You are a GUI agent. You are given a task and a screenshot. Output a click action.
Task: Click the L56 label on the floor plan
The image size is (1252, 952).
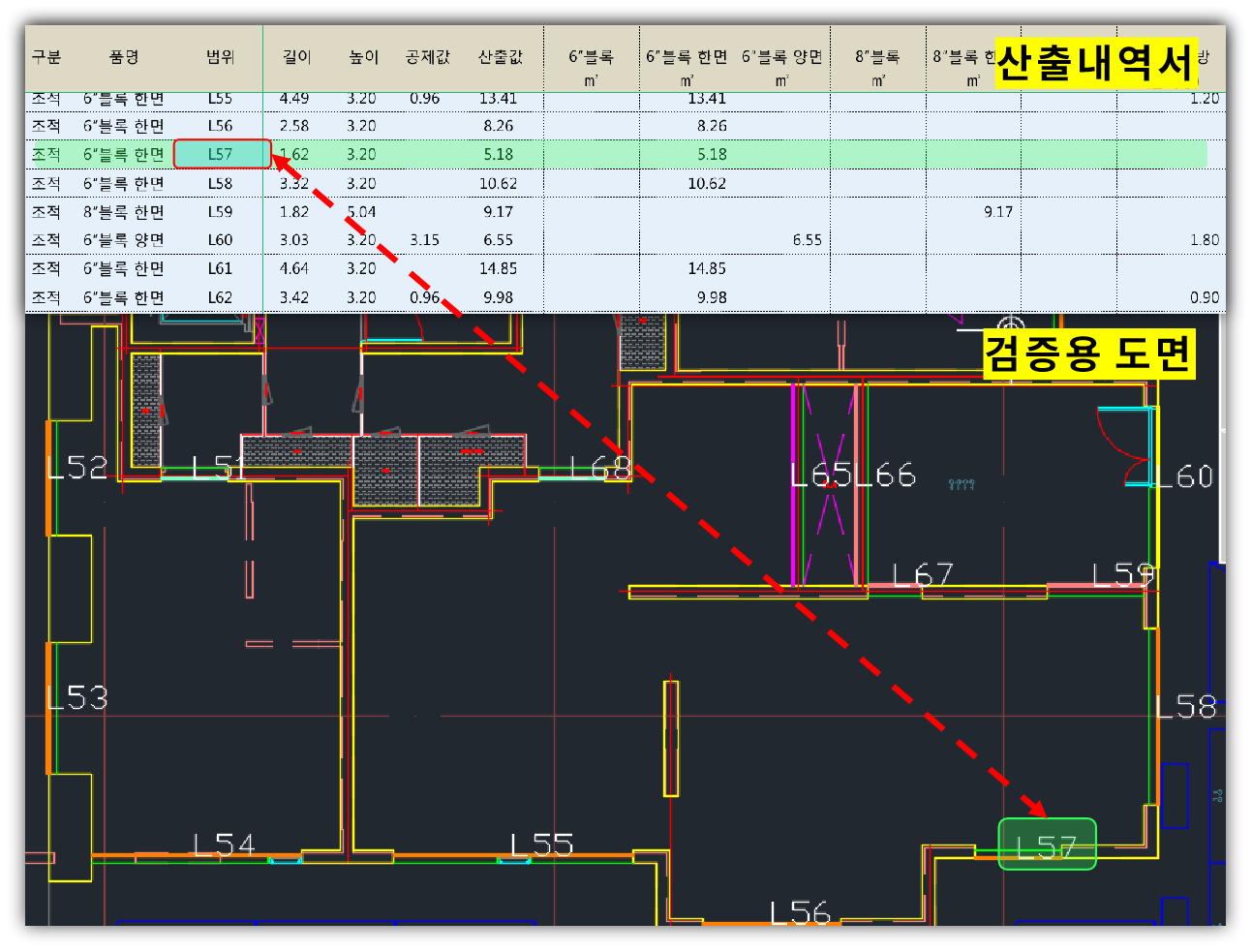pyautogui.click(x=800, y=912)
